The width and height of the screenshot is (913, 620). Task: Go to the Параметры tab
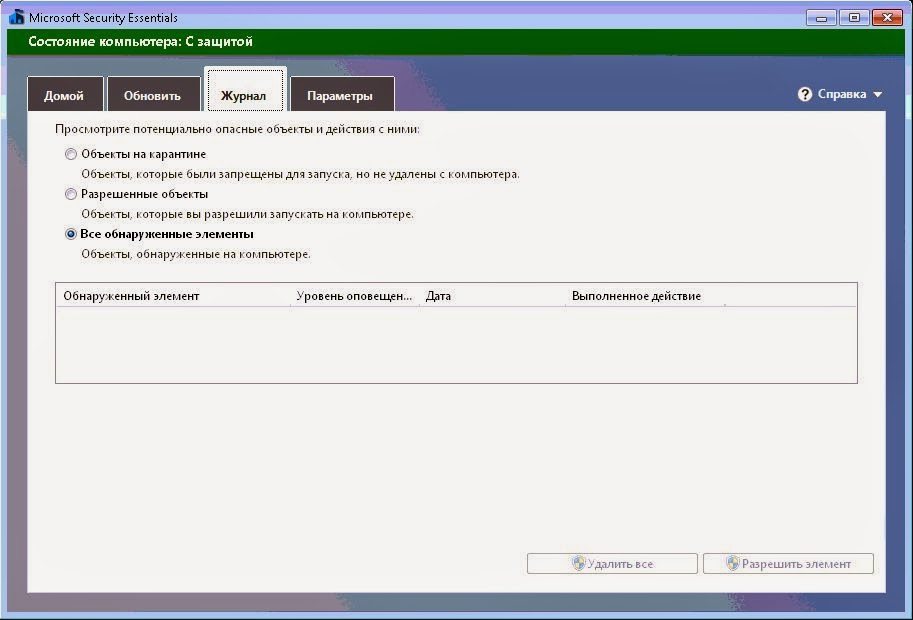[341, 94]
